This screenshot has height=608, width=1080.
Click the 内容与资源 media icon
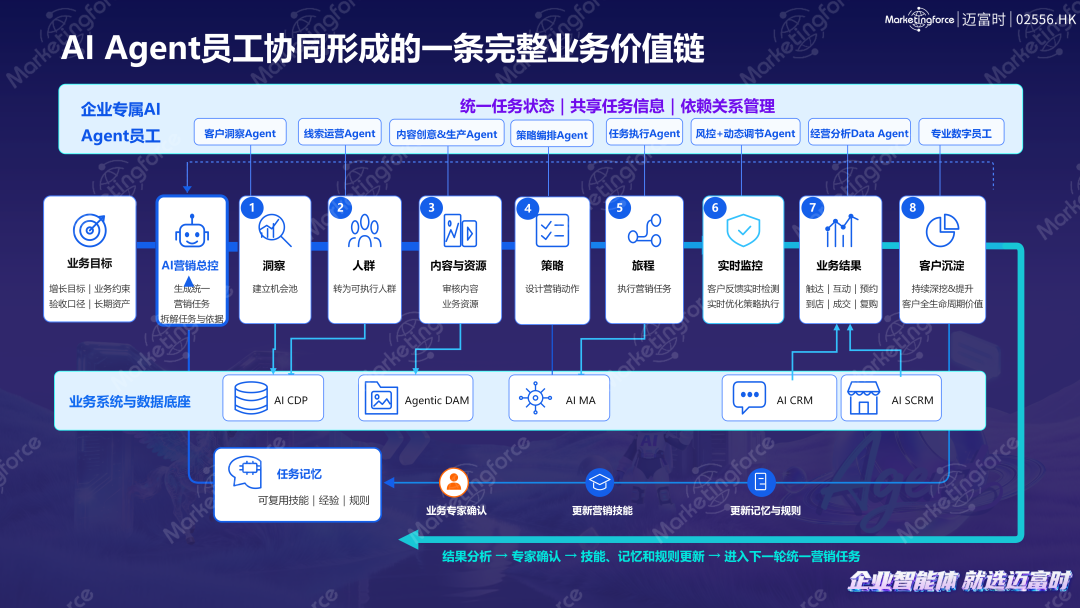pos(460,231)
